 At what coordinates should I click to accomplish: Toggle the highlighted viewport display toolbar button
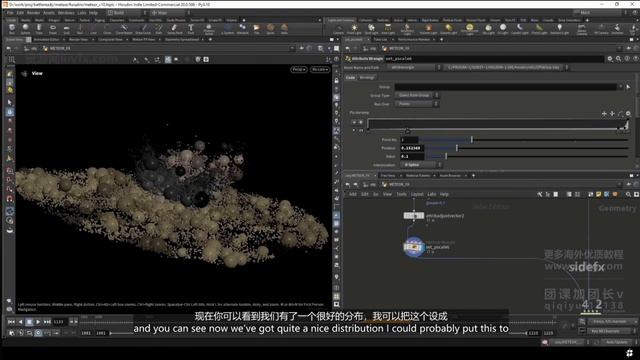pos(168,60)
